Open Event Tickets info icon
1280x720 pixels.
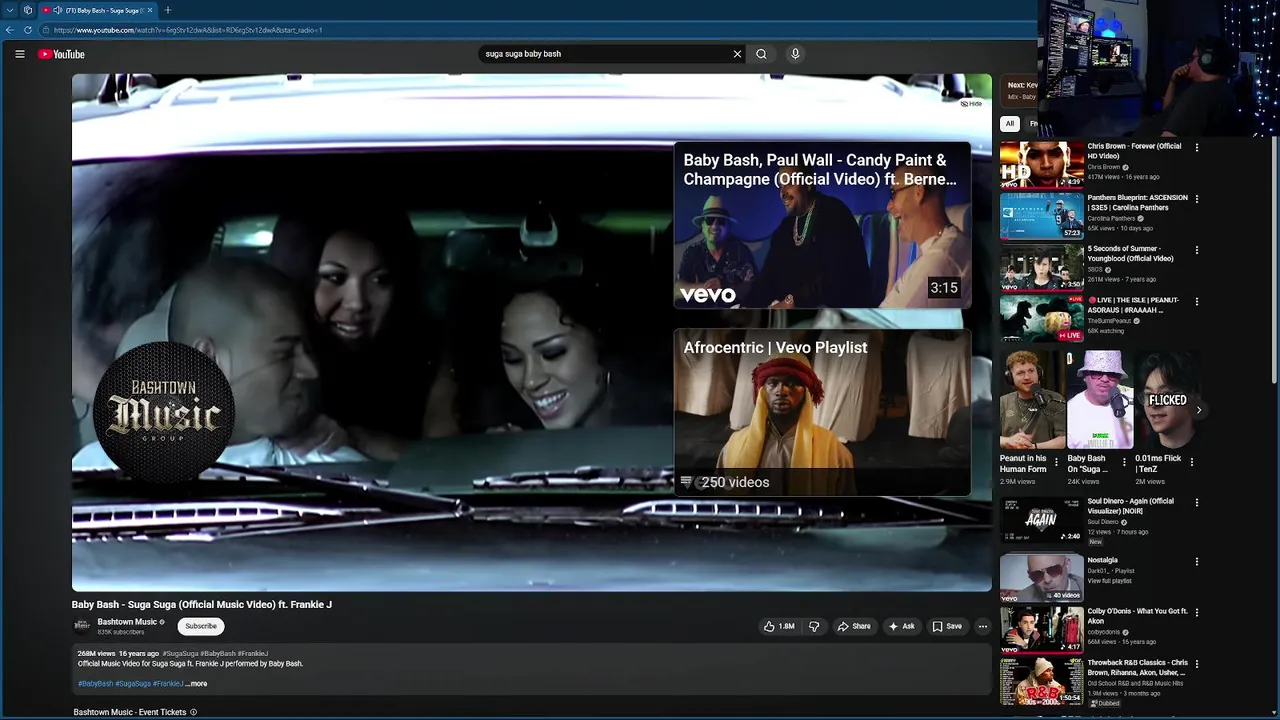pyautogui.click(x=193, y=712)
